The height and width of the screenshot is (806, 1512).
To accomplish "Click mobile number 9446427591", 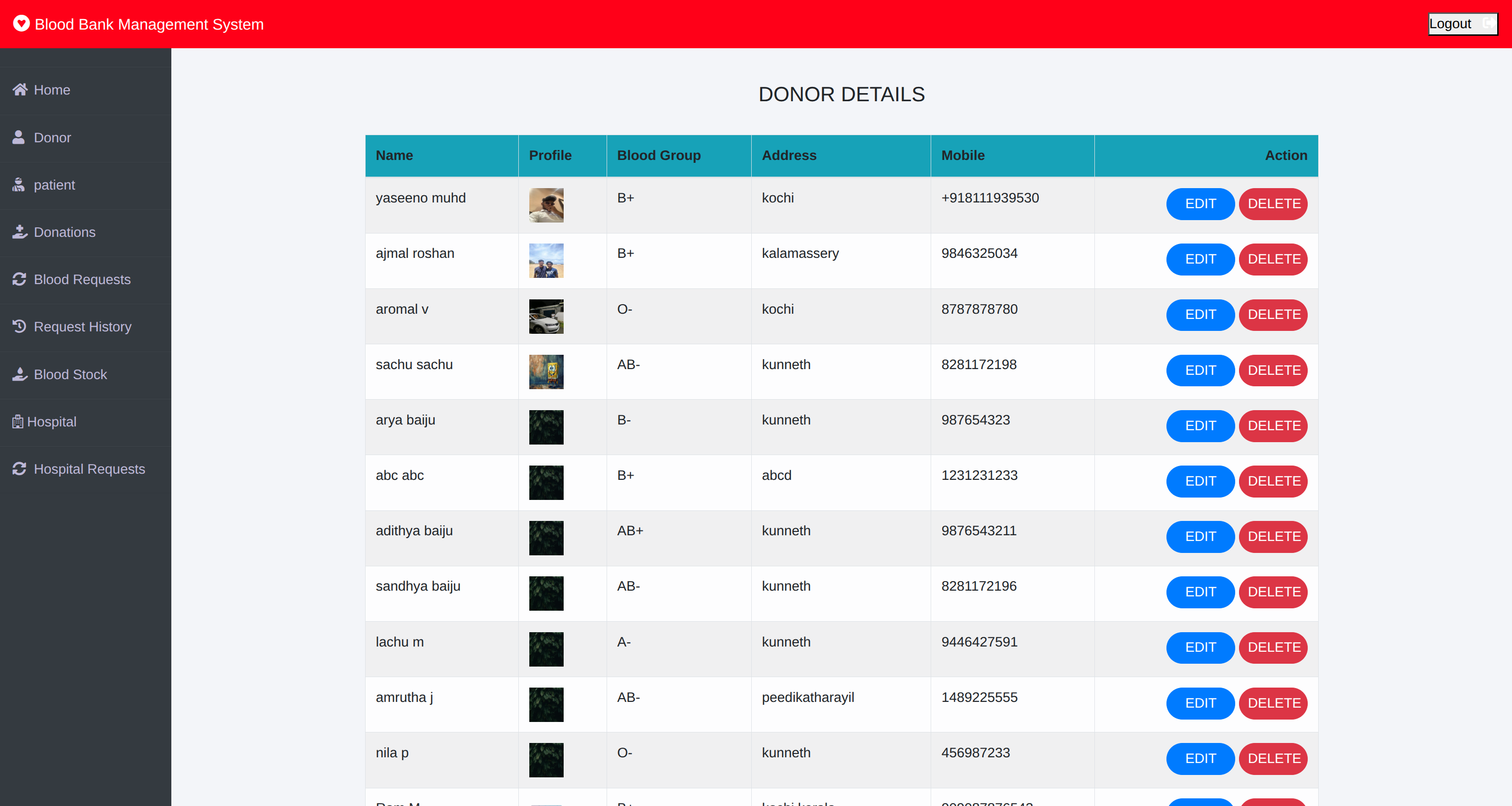I will pos(979,642).
